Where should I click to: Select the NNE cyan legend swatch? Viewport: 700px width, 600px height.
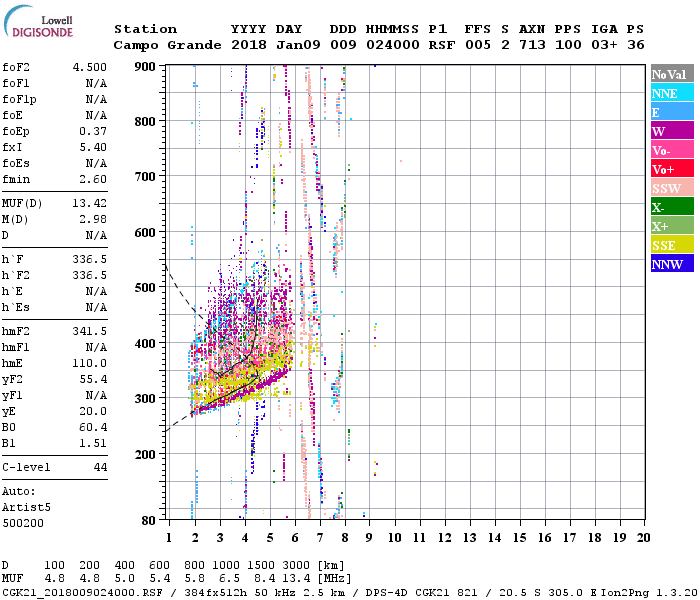click(672, 93)
